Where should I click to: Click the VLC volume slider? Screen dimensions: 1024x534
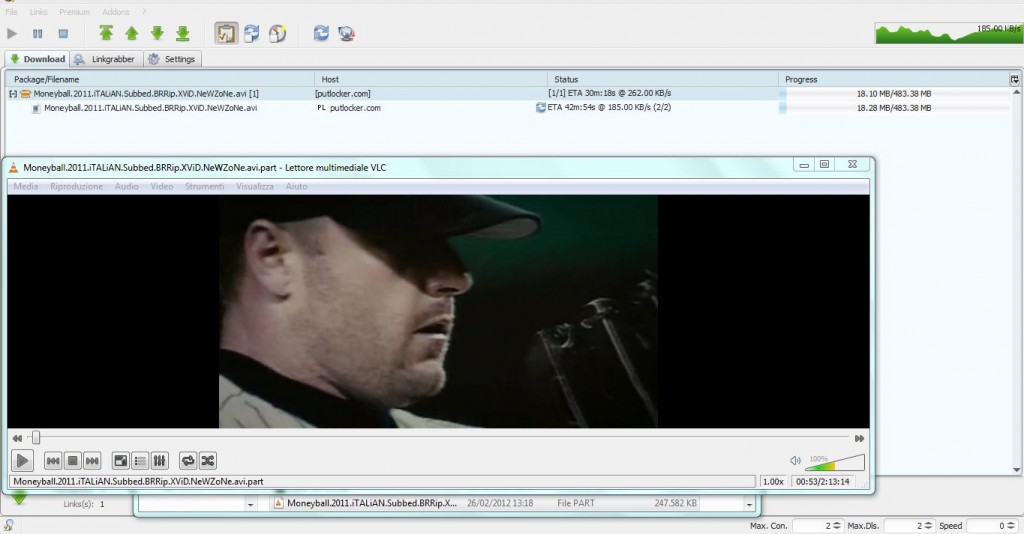tap(834, 462)
